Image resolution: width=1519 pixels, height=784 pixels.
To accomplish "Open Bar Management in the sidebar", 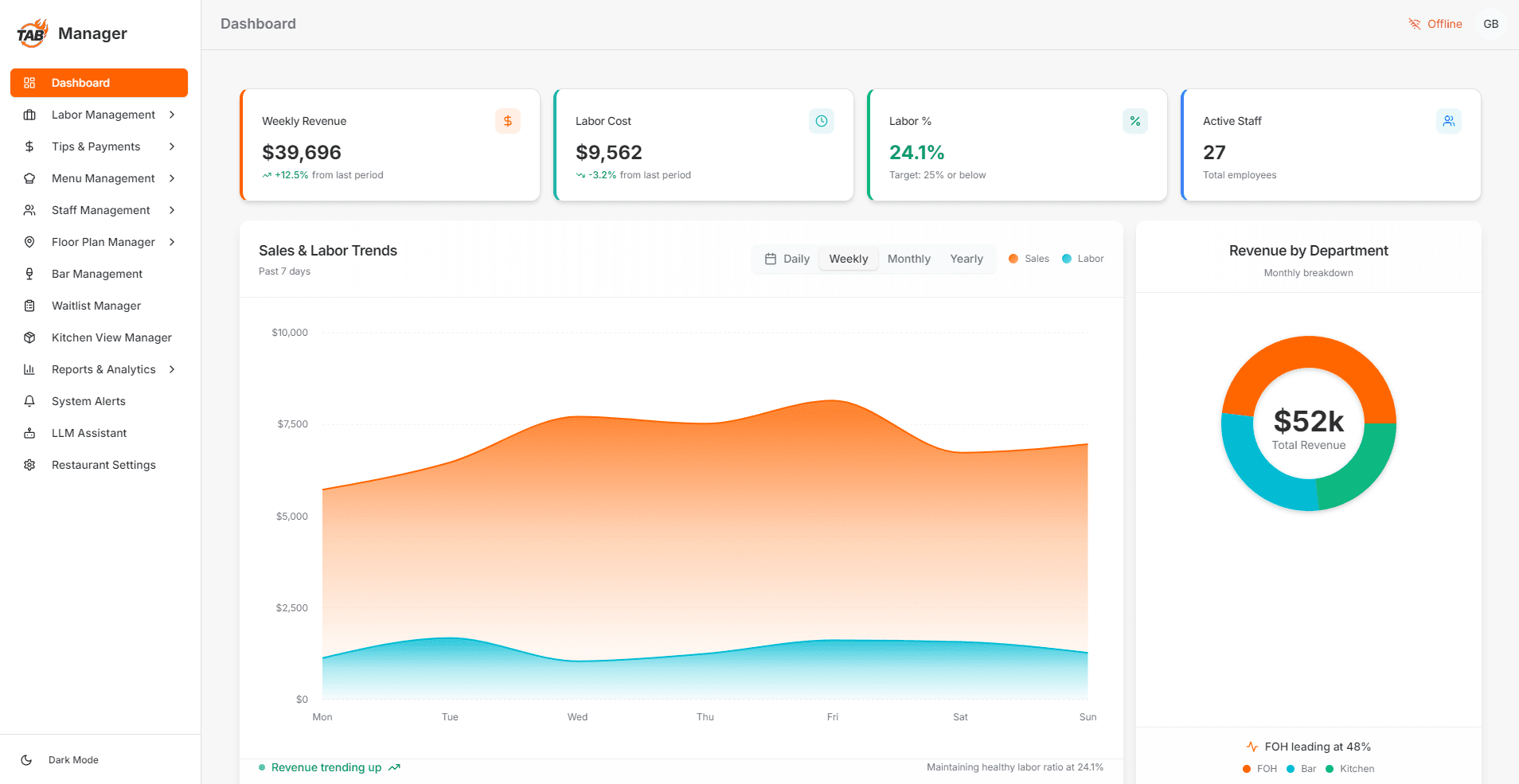I will [x=99, y=274].
